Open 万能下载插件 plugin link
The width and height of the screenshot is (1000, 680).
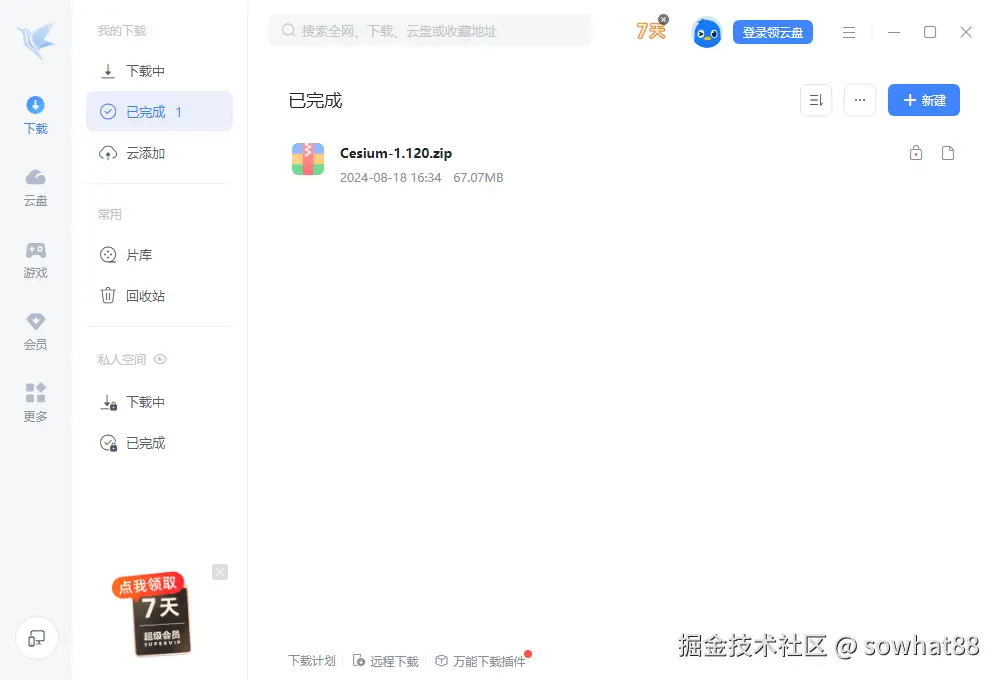tap(482, 661)
